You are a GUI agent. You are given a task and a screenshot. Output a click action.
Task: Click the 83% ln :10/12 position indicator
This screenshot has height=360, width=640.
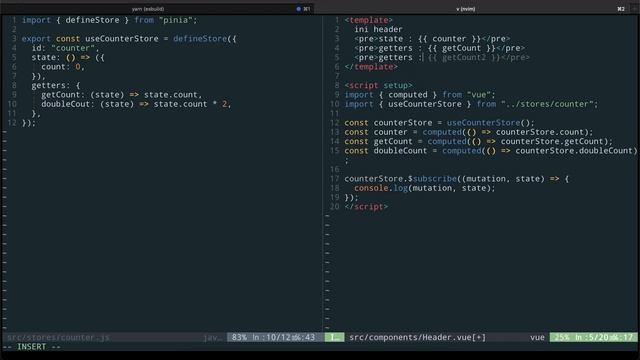[x=273, y=337]
